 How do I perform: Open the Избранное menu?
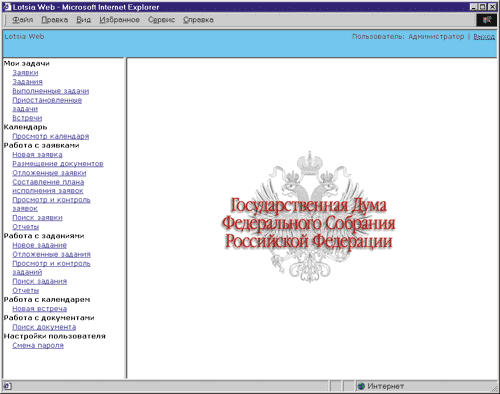[119, 20]
